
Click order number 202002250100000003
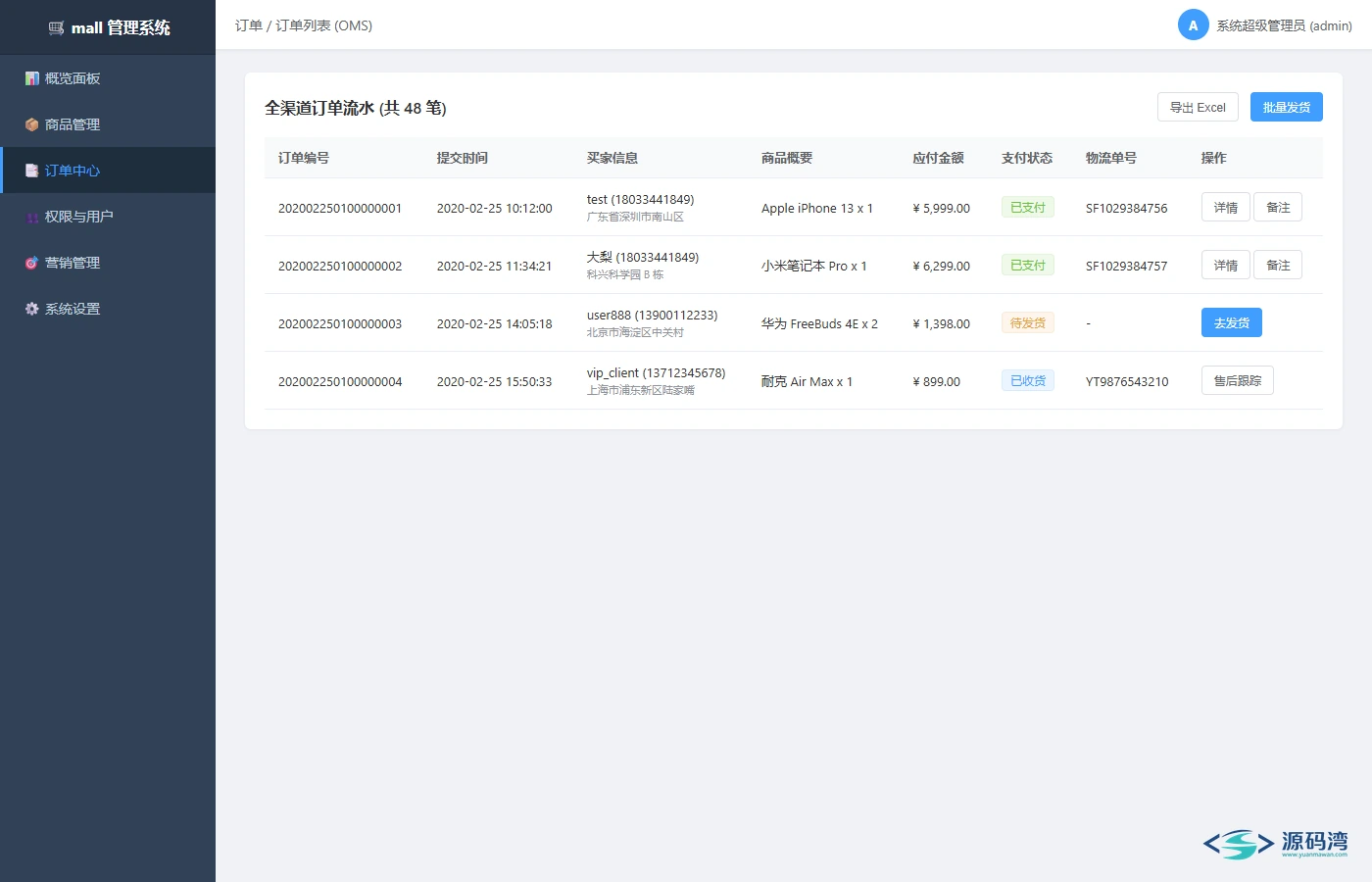pyautogui.click(x=340, y=323)
